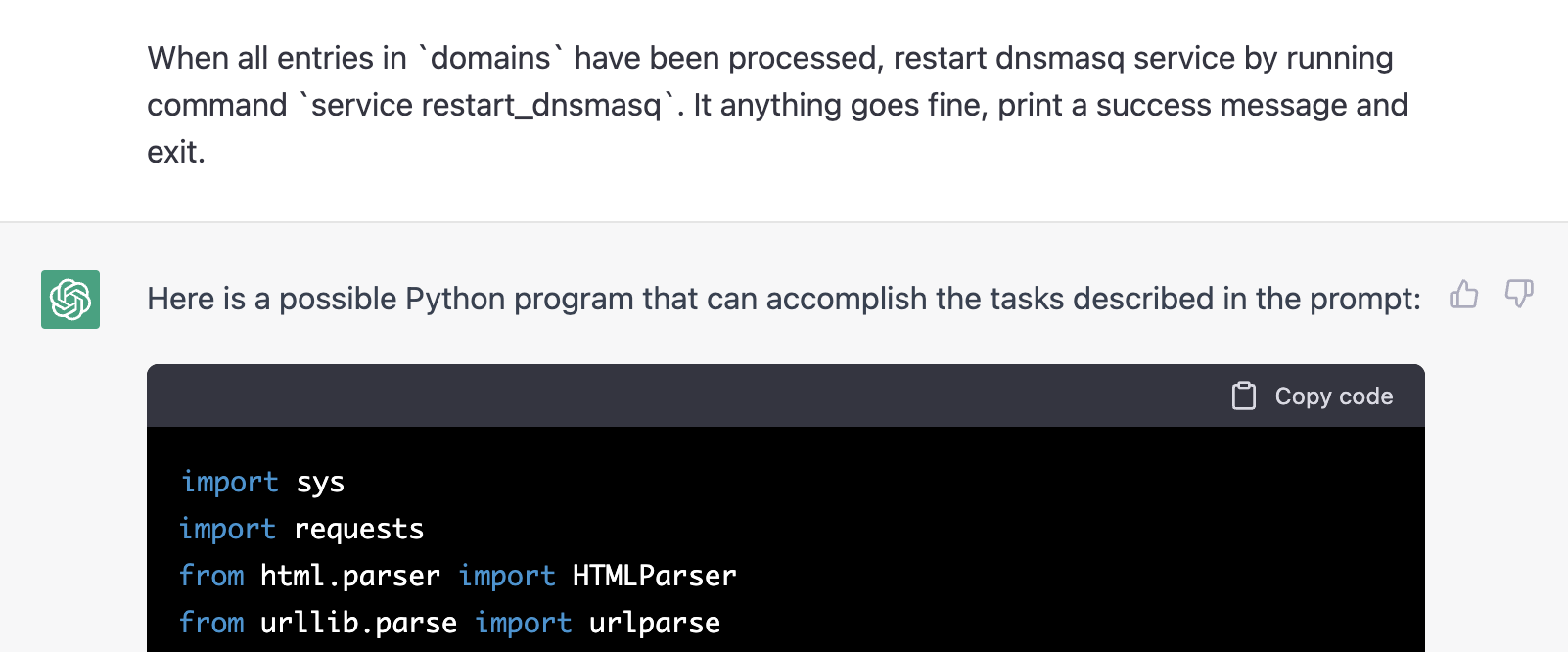
Task: Click the 'restart dnsmasq service' phrase in prompt
Action: pyautogui.click(x=1064, y=58)
